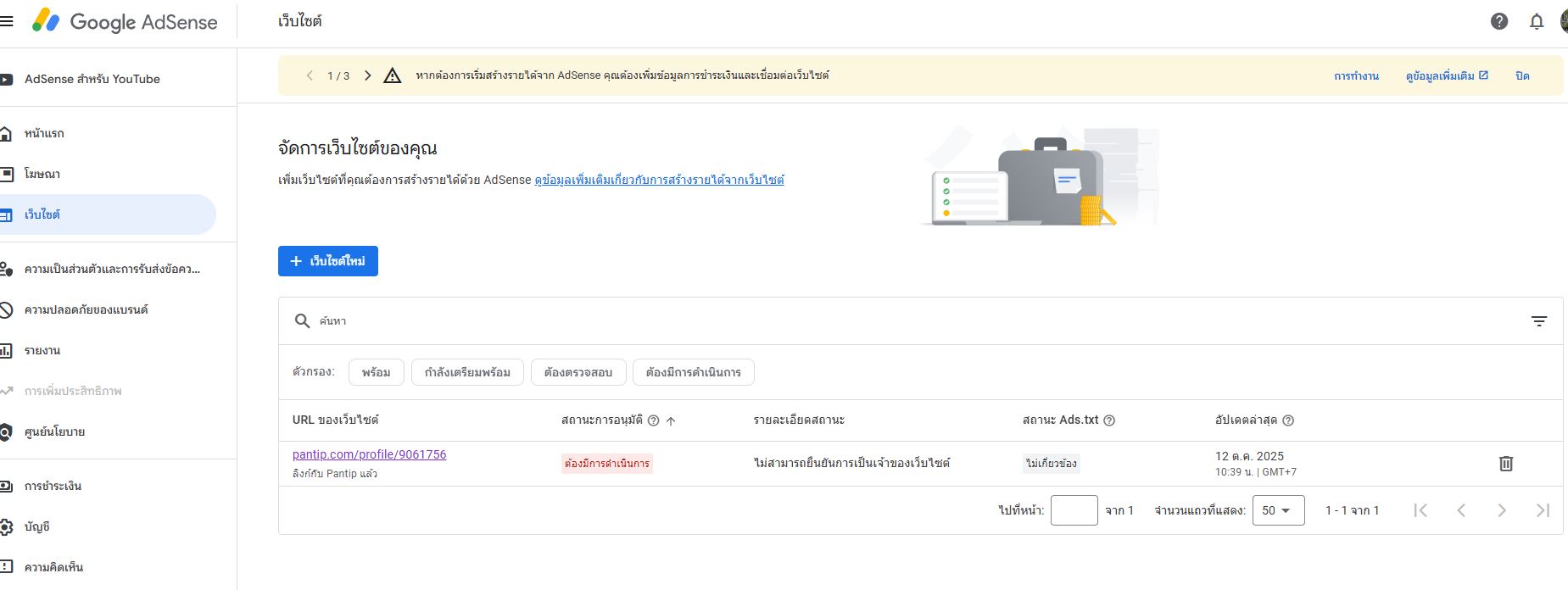Click ไม่สามารถยืนยันการเป็นเจ้าของเว็บไซต์ status detail

(x=851, y=464)
